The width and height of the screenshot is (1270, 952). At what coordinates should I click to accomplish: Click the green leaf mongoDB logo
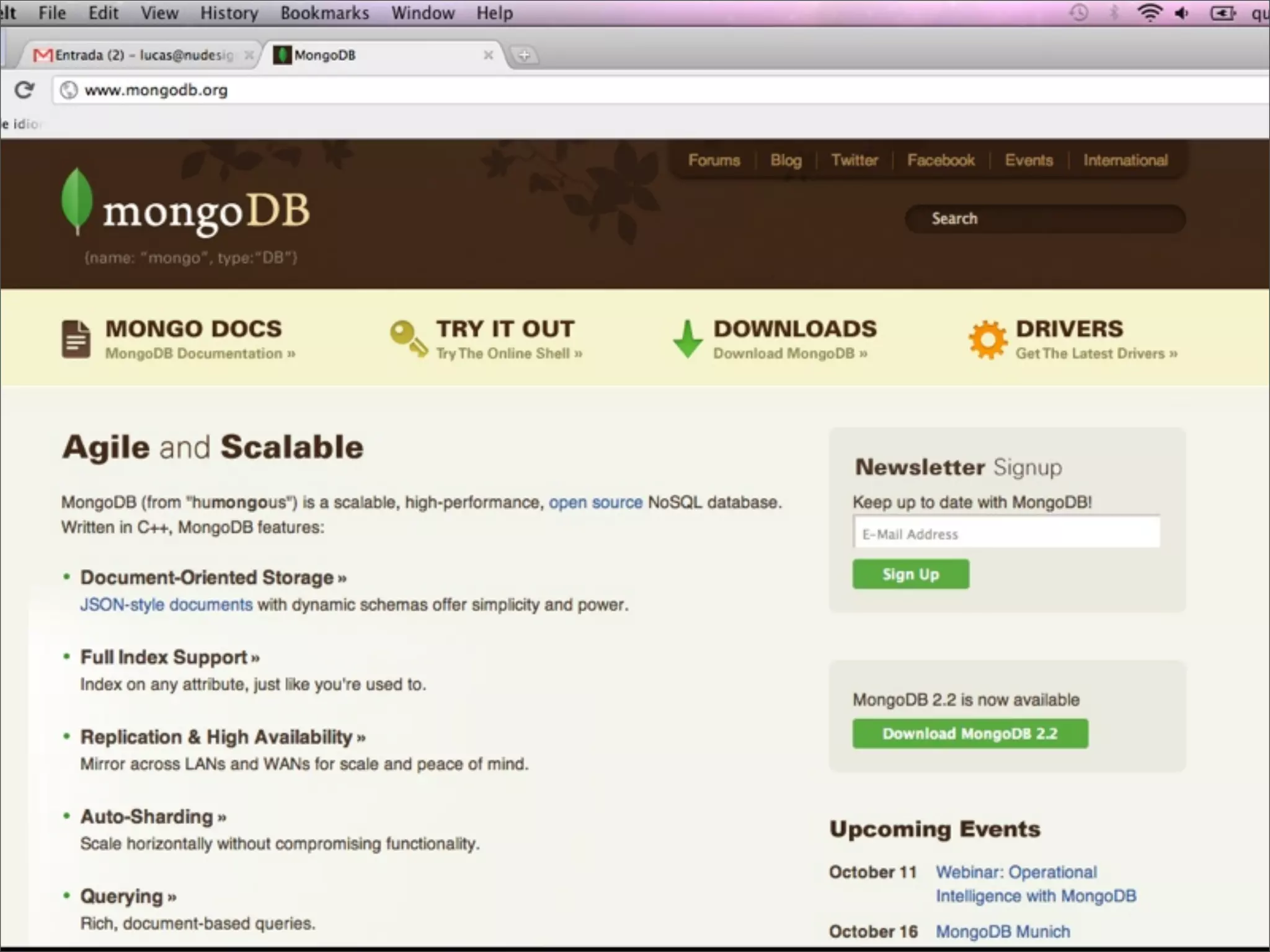[77, 201]
